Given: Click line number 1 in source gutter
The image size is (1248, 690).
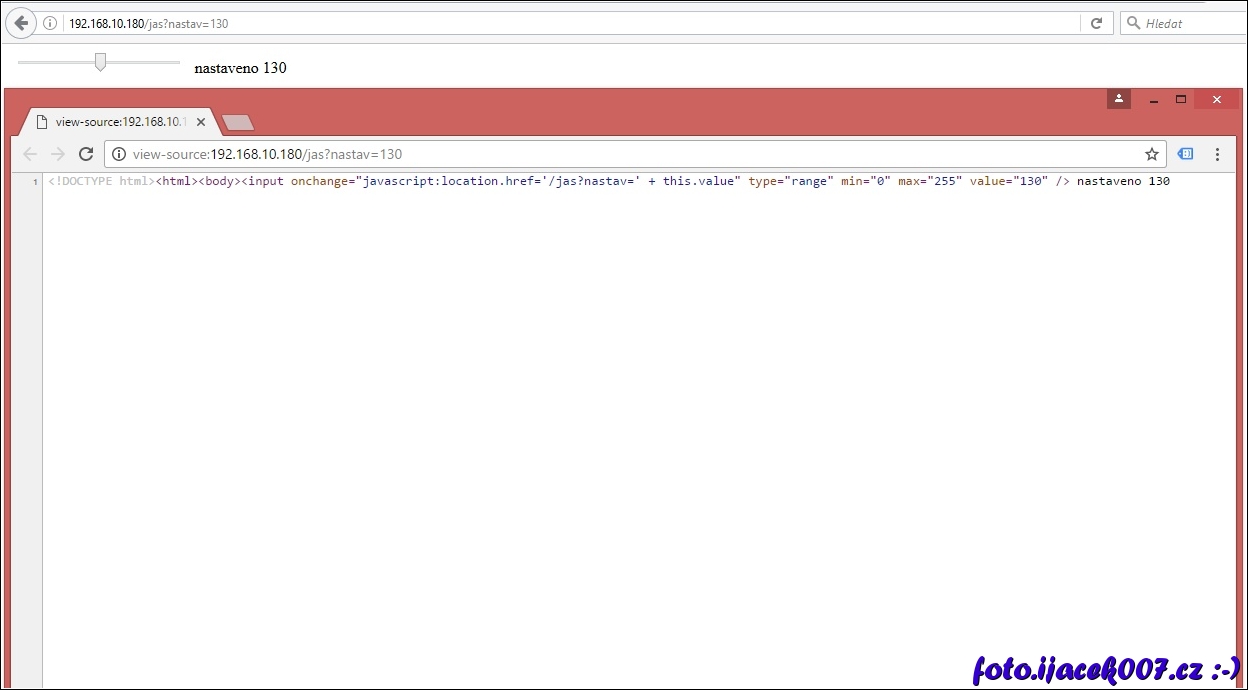Looking at the screenshot, I should click(x=35, y=182).
